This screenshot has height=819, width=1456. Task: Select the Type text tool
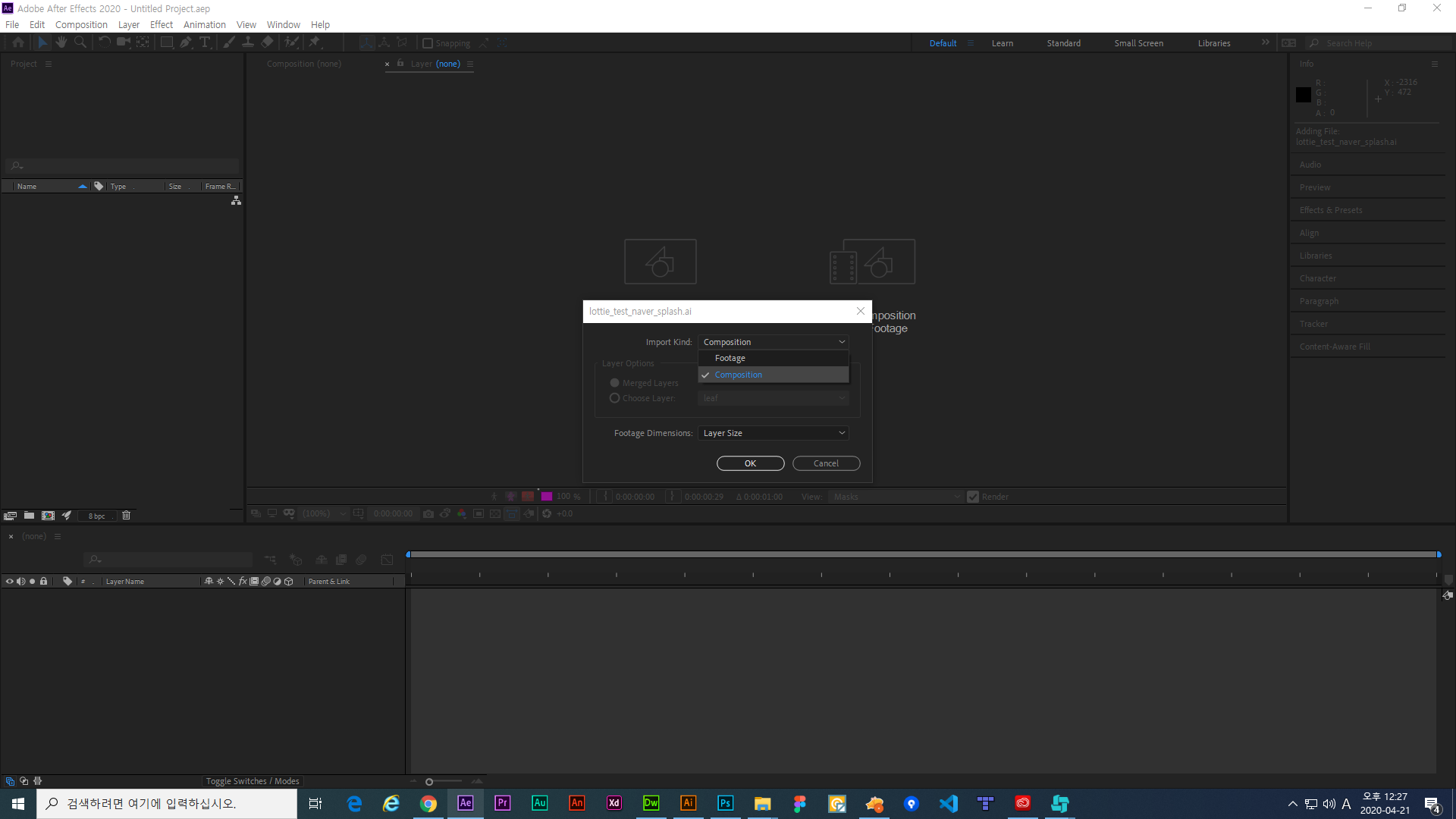[x=205, y=42]
